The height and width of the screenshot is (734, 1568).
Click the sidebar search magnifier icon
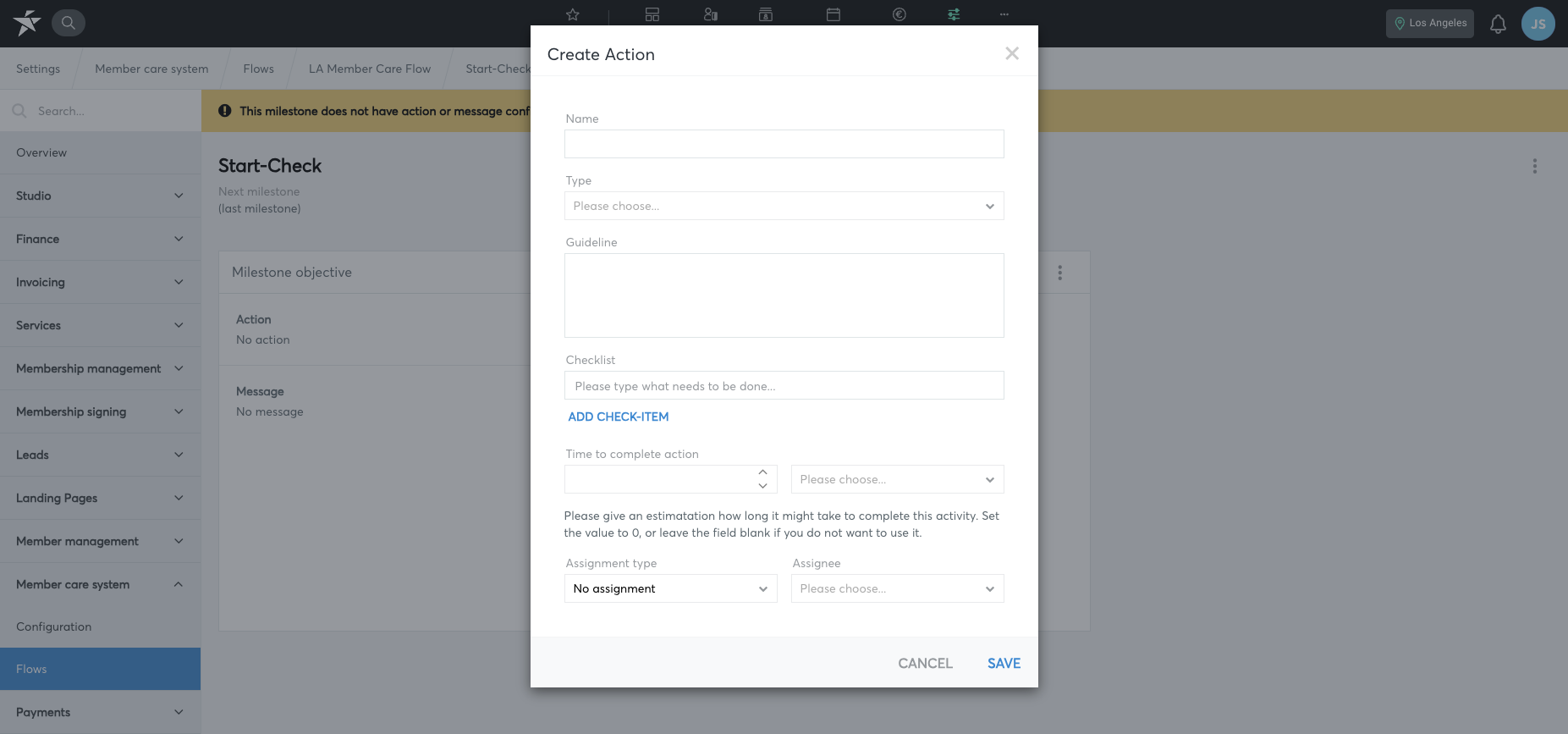19,111
